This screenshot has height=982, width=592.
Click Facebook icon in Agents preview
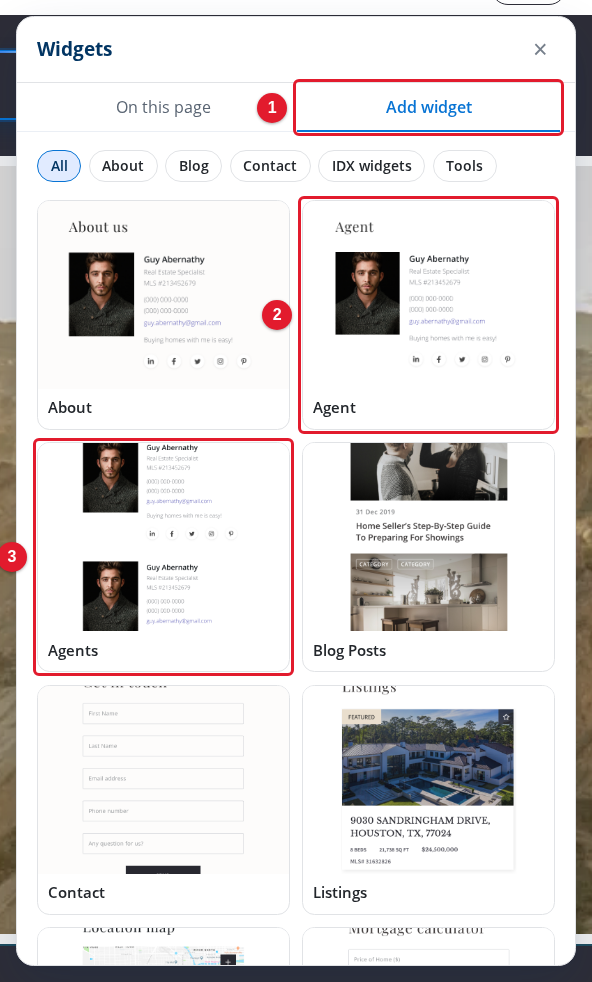coord(172,534)
